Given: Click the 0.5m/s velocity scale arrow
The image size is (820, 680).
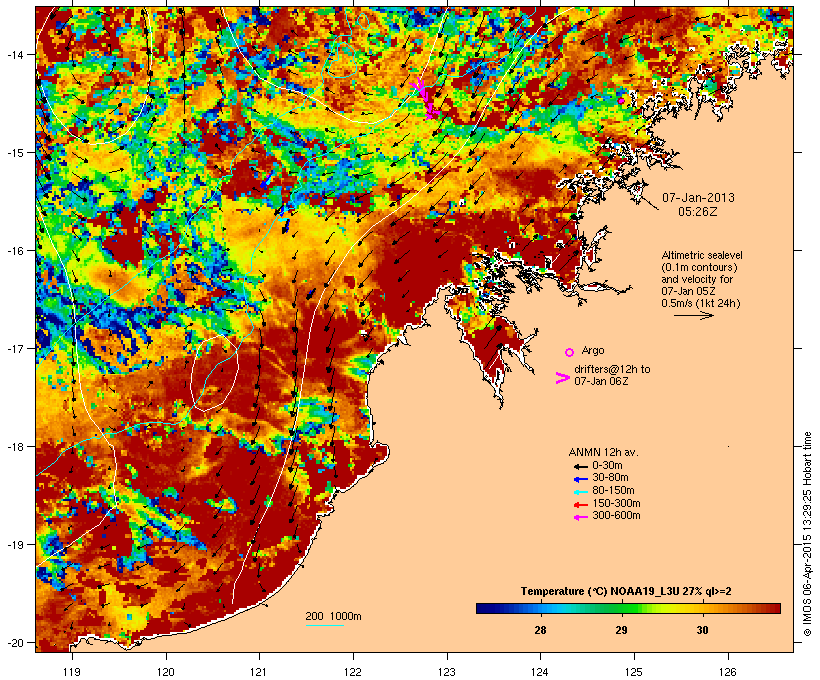Looking at the screenshot, I should (x=693, y=315).
